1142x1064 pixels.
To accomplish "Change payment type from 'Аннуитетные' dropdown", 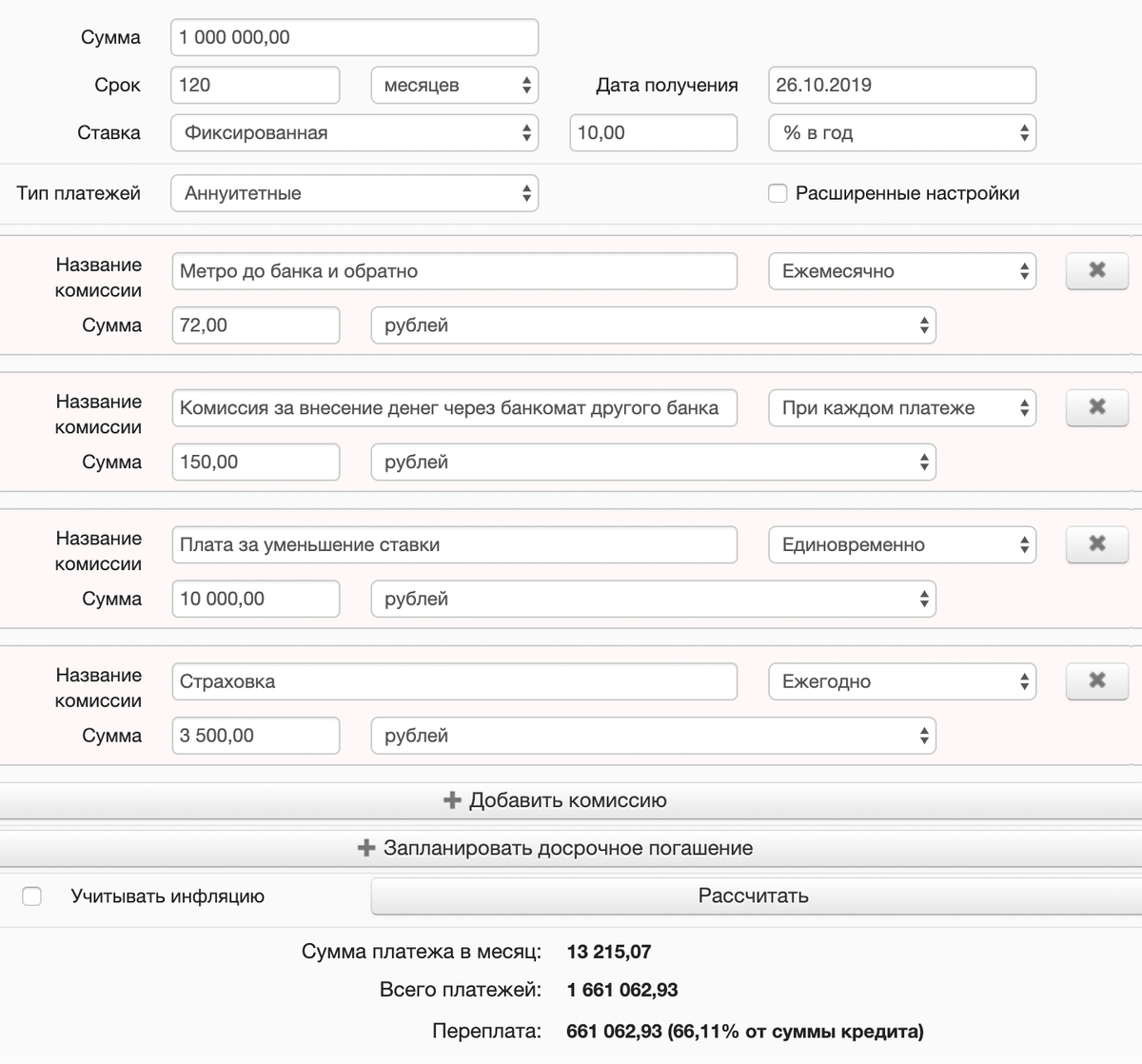I will 355,193.
